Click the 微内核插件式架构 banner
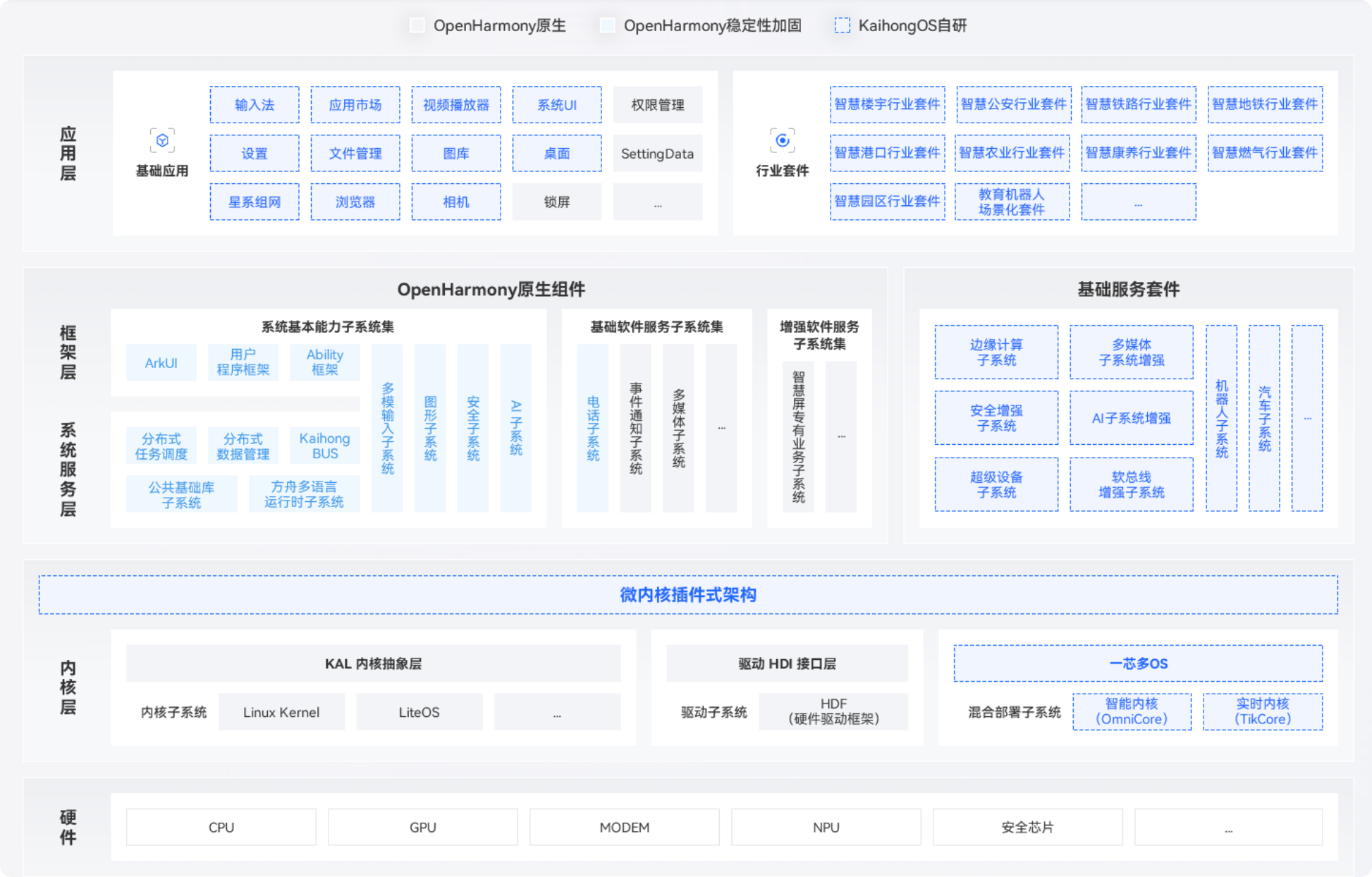 [x=688, y=595]
